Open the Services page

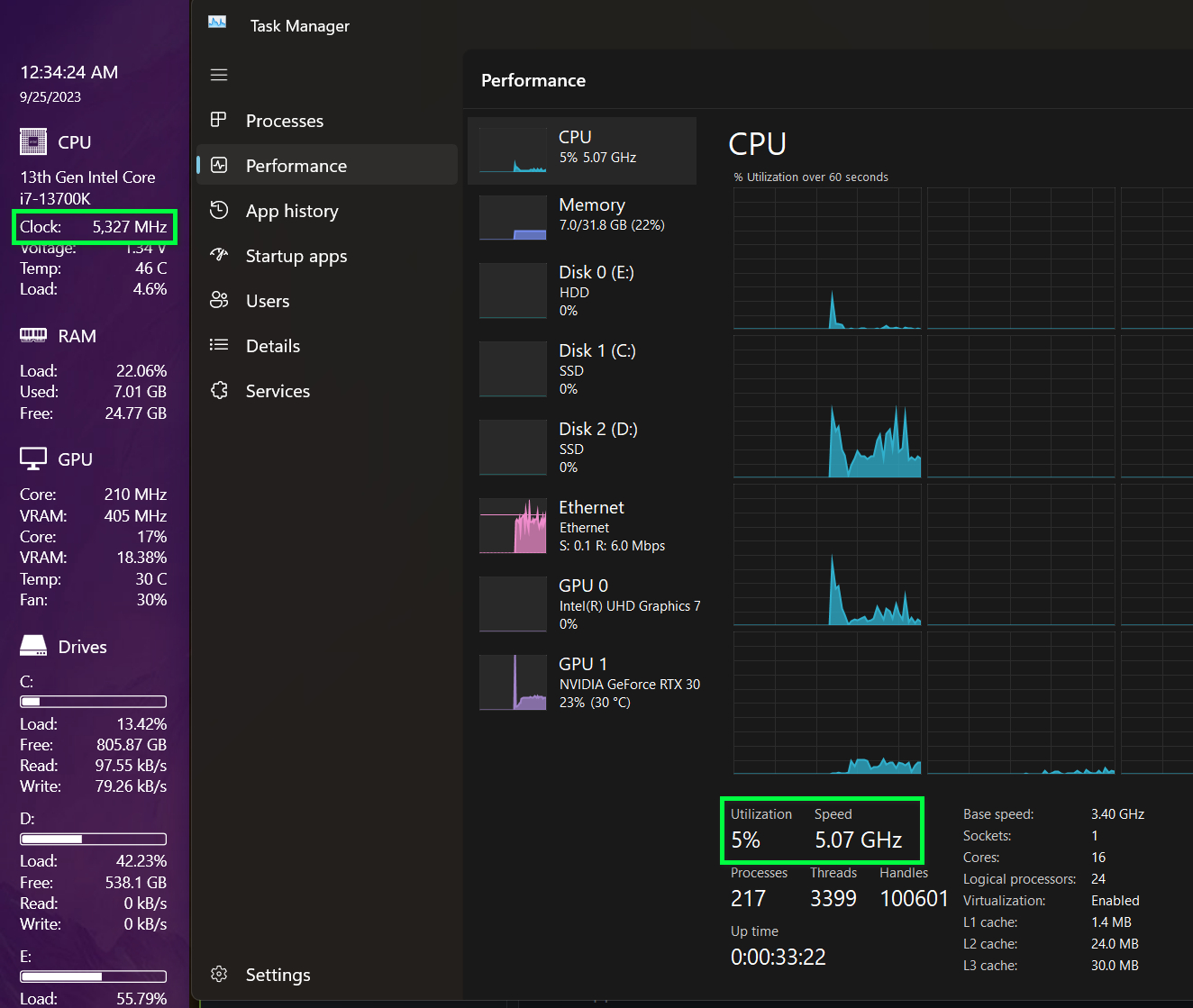(x=278, y=390)
